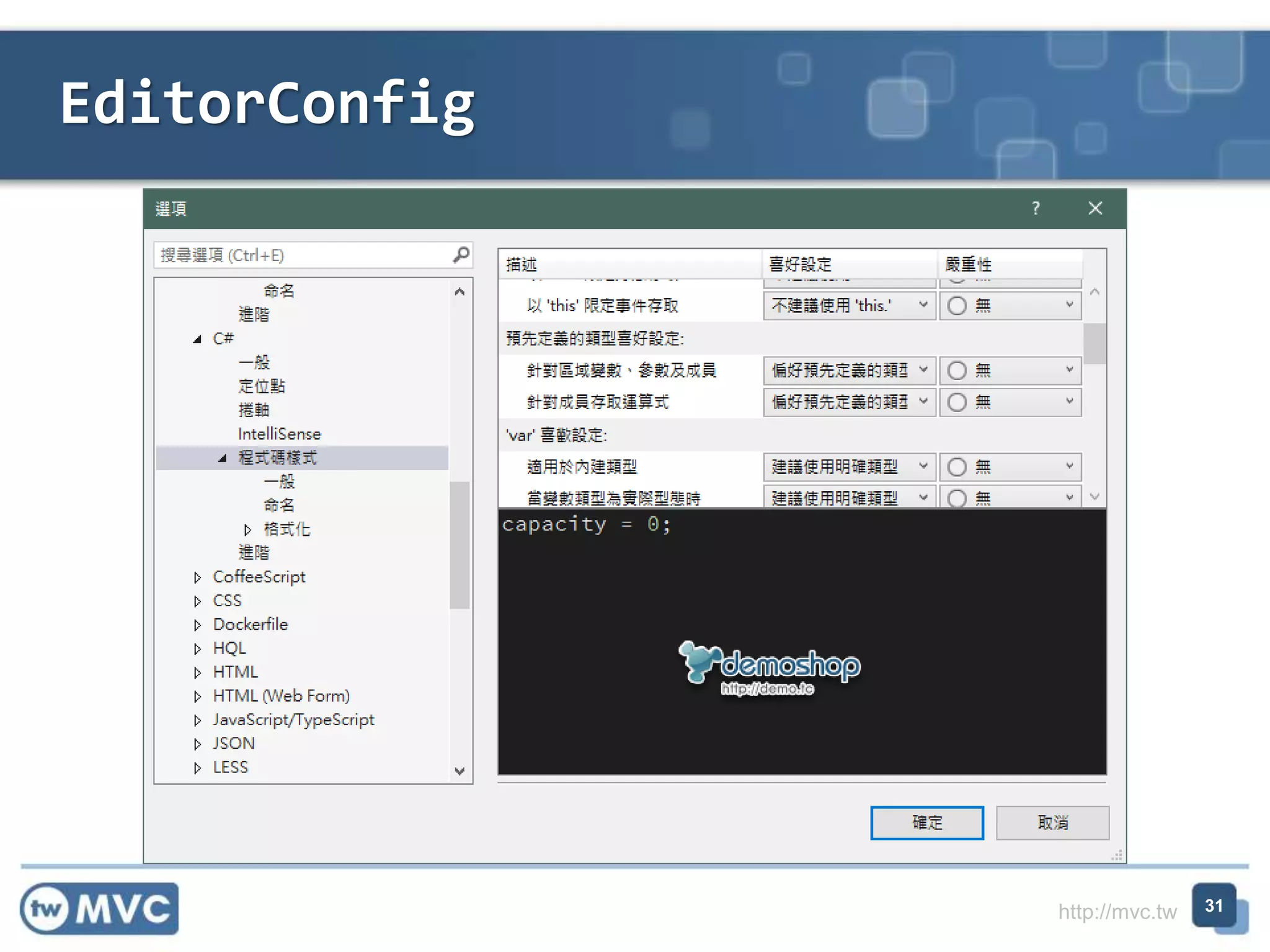Click tree scrollbar up arrow
Screen dimensions: 1270x952
pyautogui.click(x=460, y=291)
